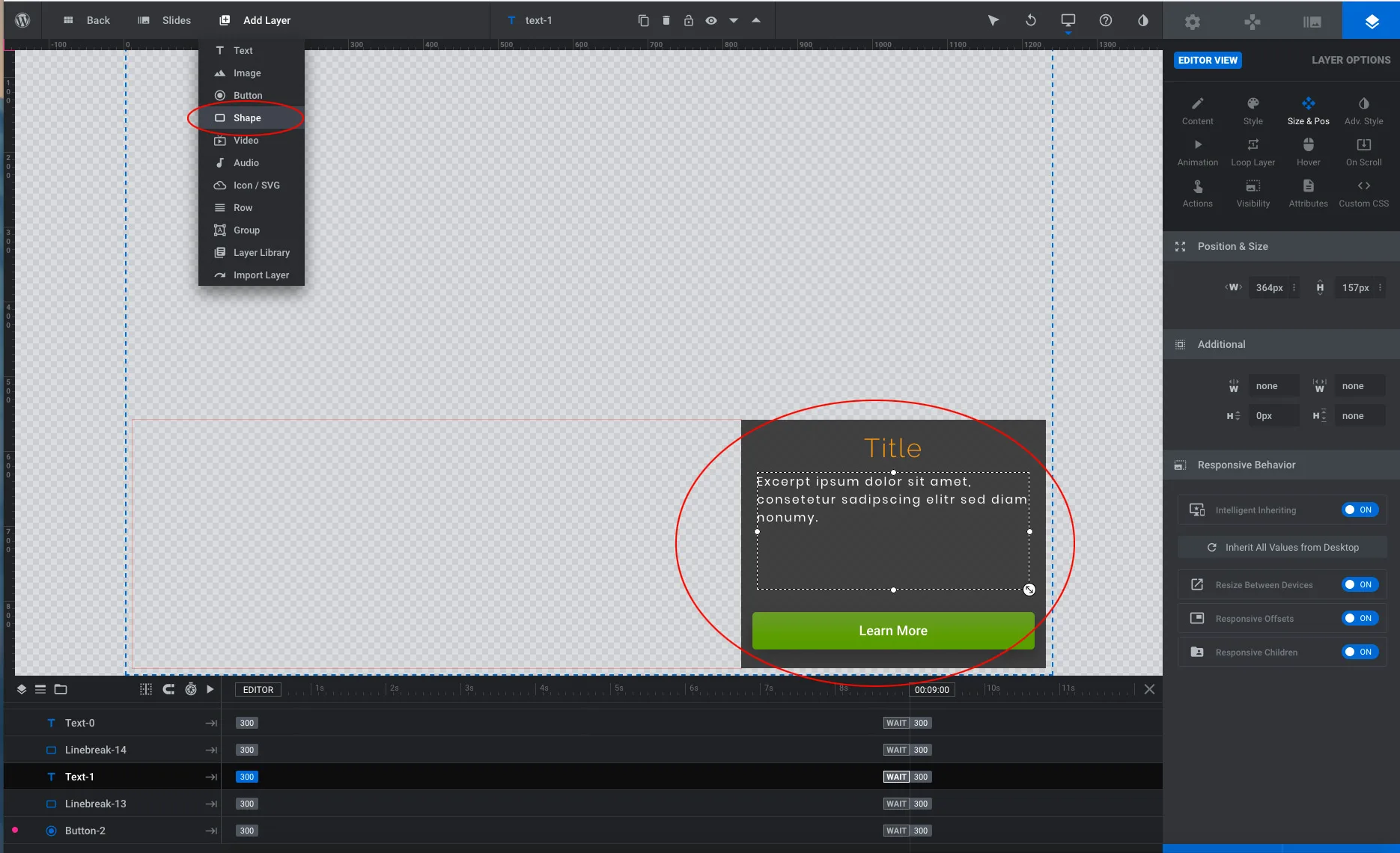Add a Shape layer

tap(252, 117)
